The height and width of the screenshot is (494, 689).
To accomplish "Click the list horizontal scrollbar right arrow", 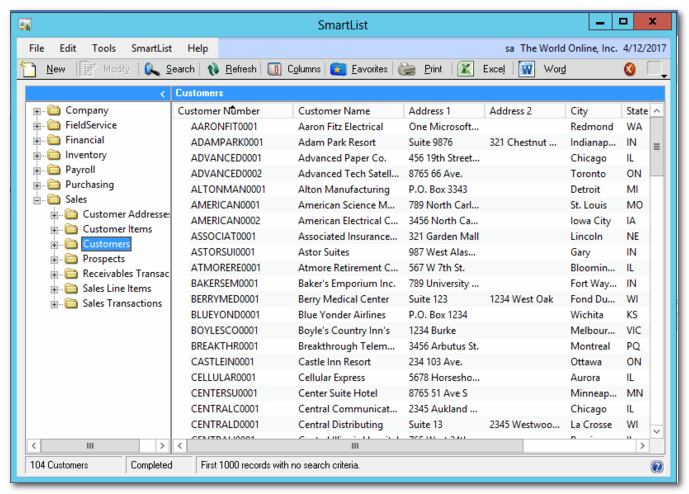I will [642, 446].
